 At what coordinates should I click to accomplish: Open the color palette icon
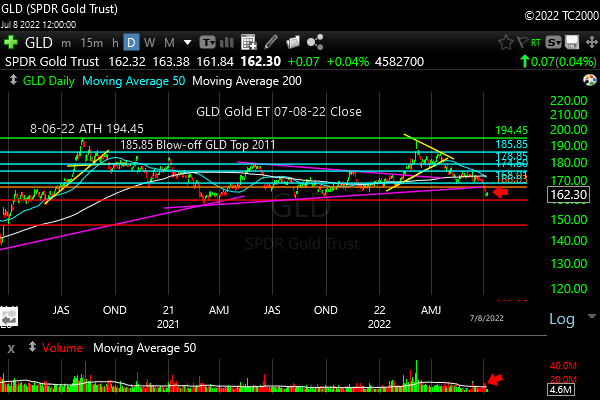(x=590, y=80)
